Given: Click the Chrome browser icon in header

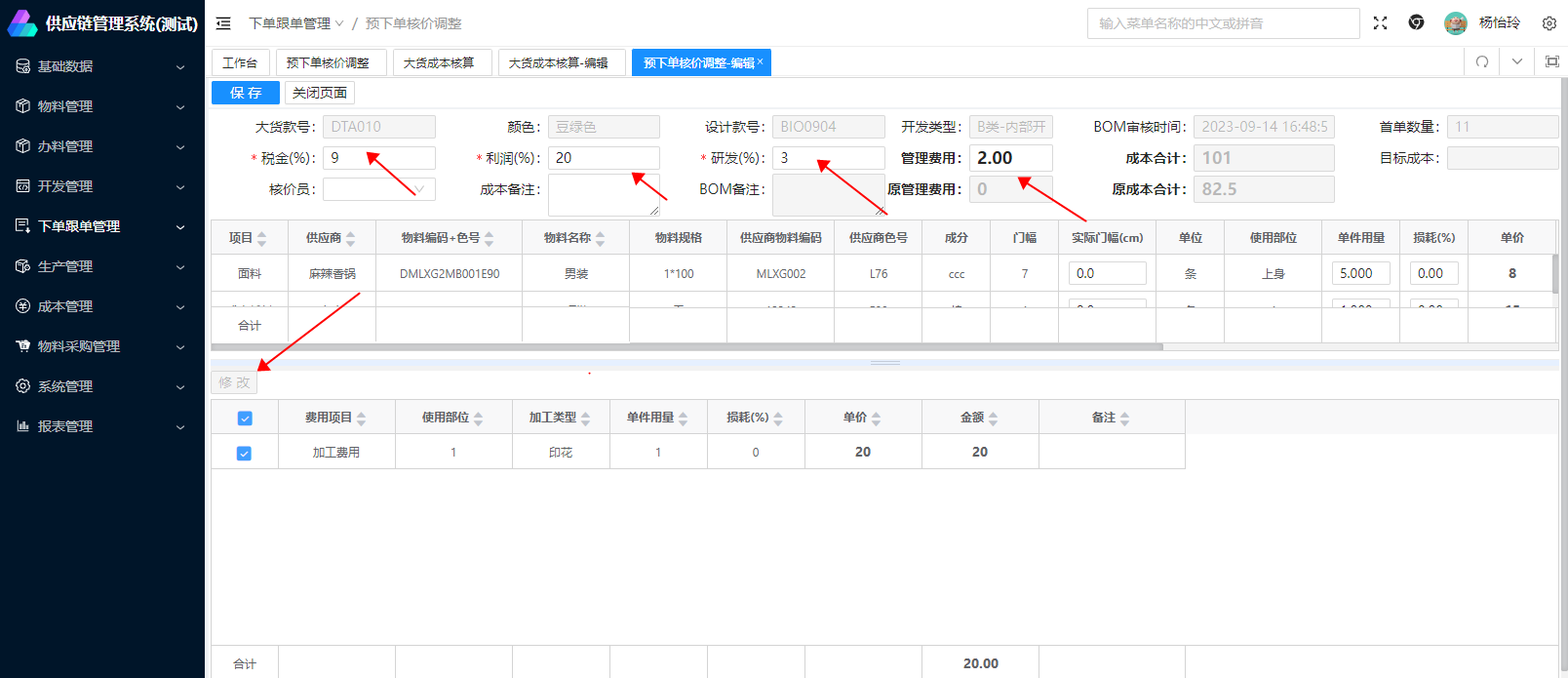Looking at the screenshot, I should pos(1416,23).
